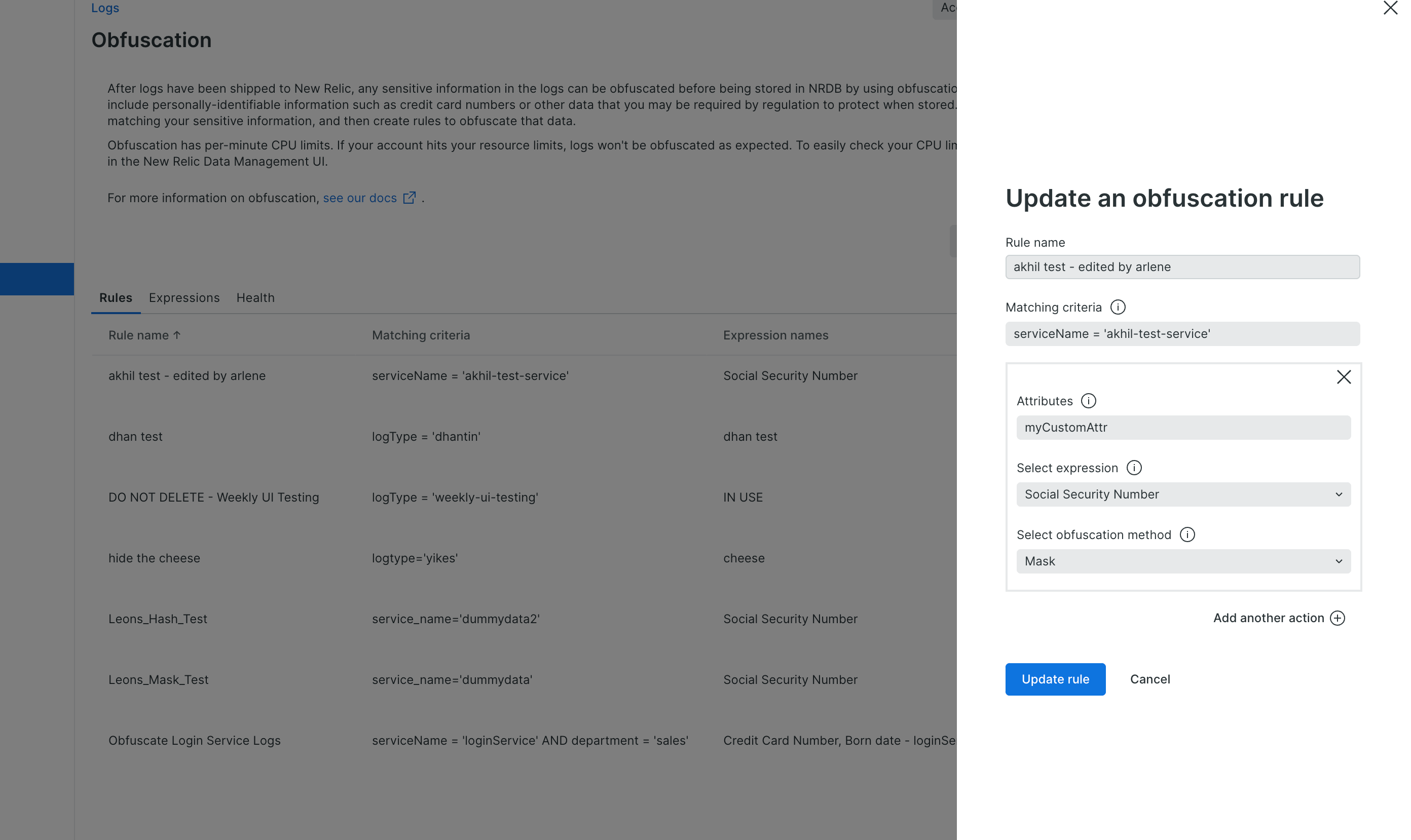This screenshot has width=1411, height=840.
Task: Click the Logs breadcrumb link
Action: point(105,8)
